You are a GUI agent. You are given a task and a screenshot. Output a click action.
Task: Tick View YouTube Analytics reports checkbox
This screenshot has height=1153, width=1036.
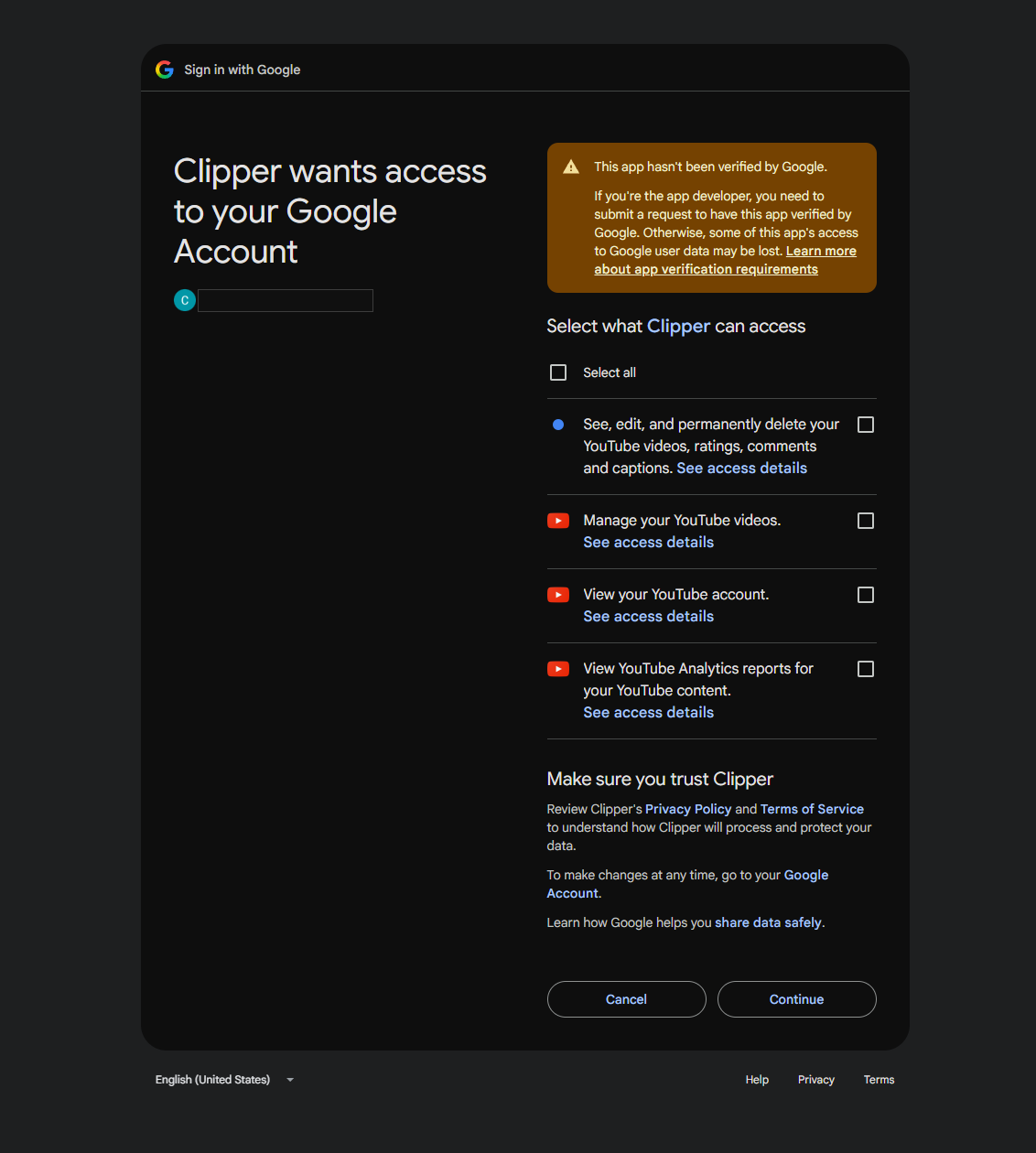click(866, 669)
